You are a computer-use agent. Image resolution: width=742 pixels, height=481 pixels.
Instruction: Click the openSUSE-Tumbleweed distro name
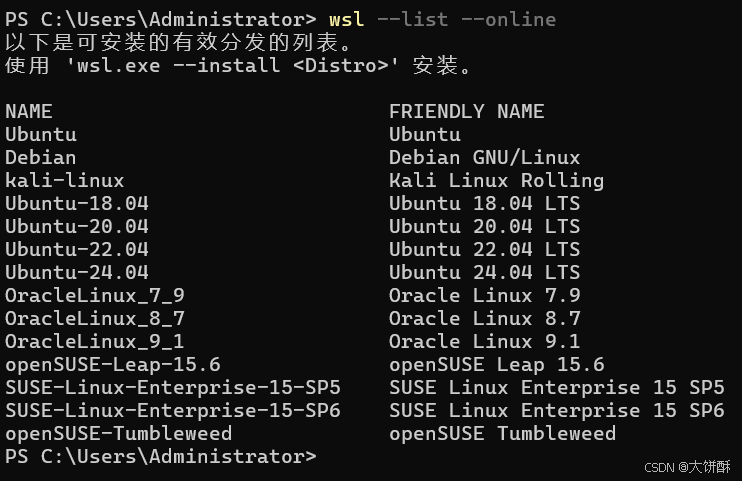(x=119, y=434)
